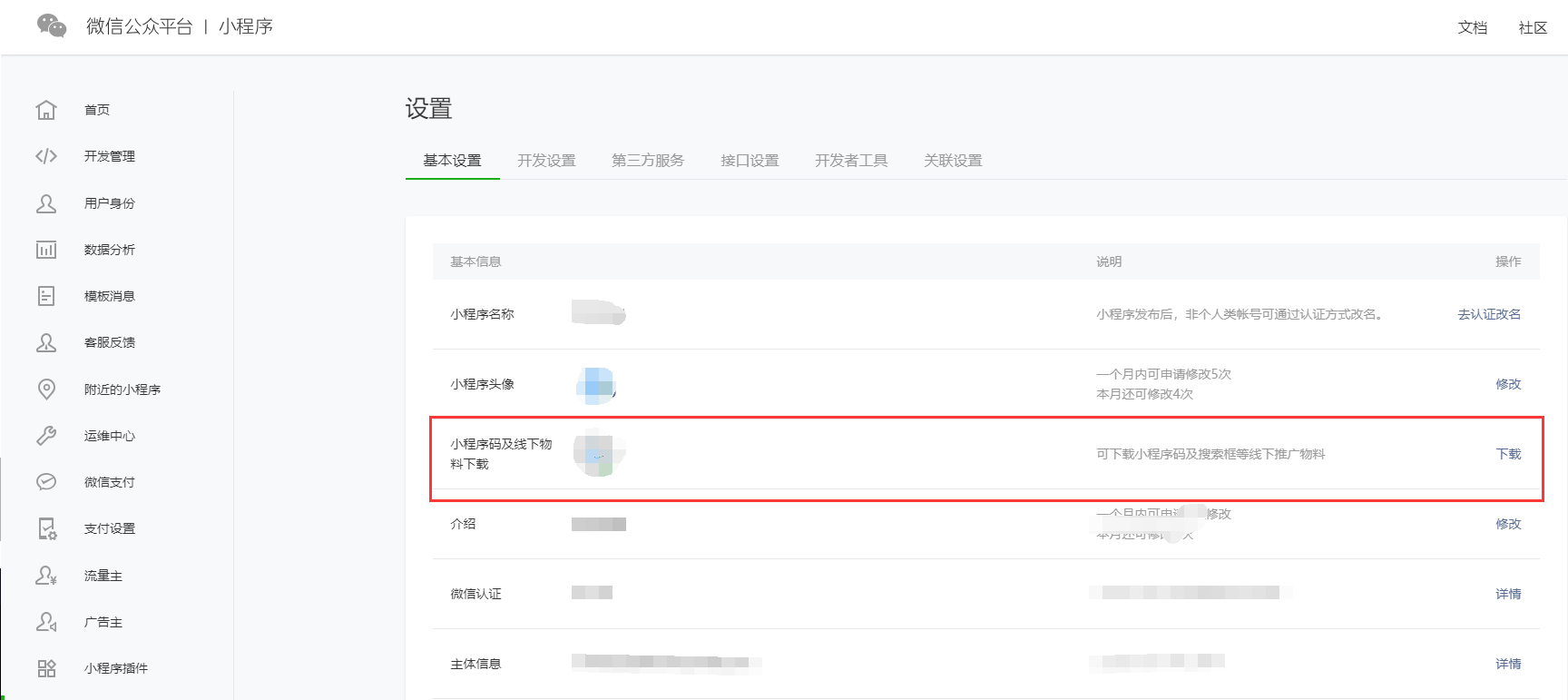The image size is (1568, 700).
Task: Open 详情 for 微信认证 row
Action: pos(1508,594)
